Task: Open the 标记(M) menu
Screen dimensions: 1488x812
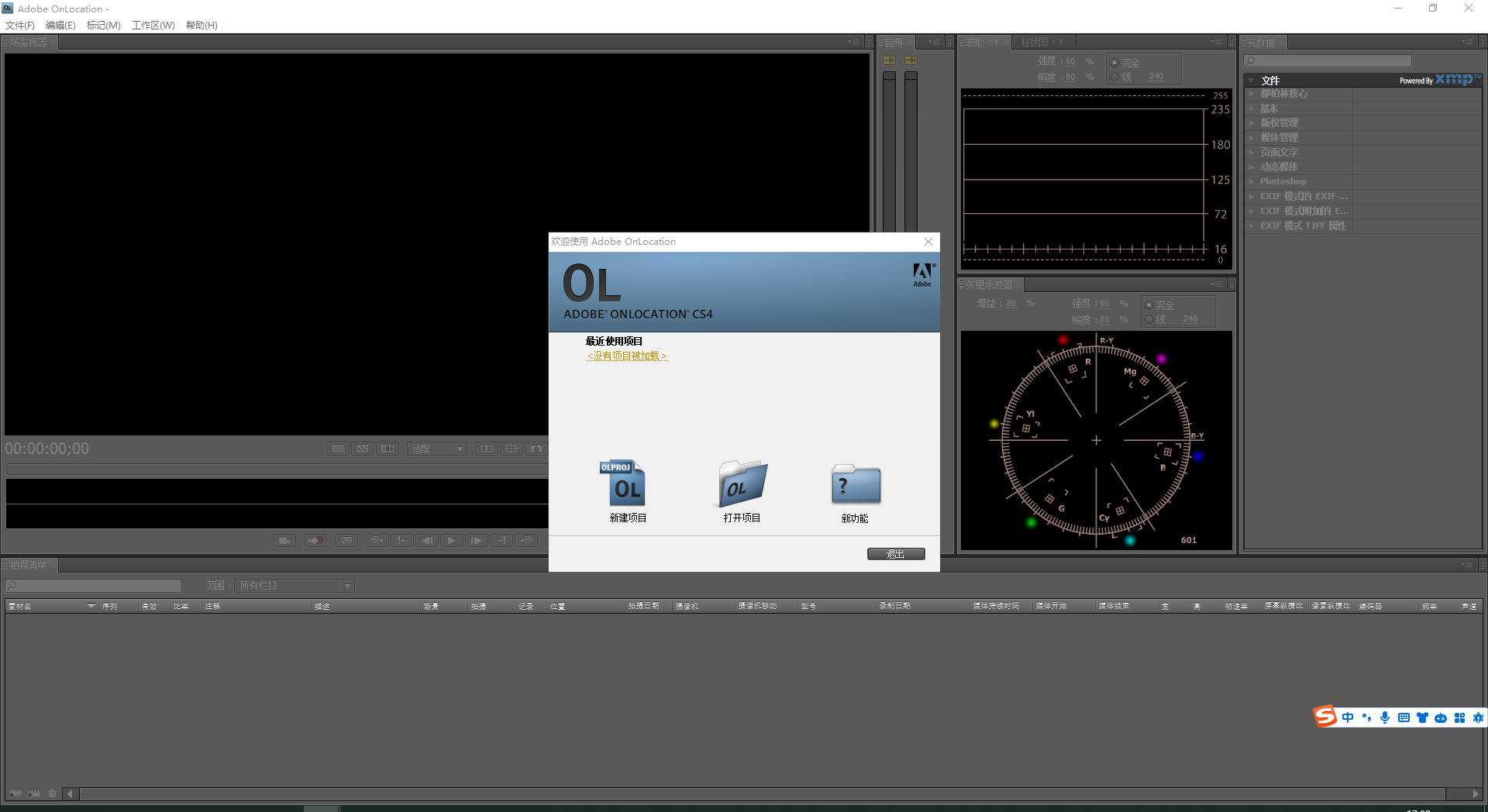Action: pos(104,26)
